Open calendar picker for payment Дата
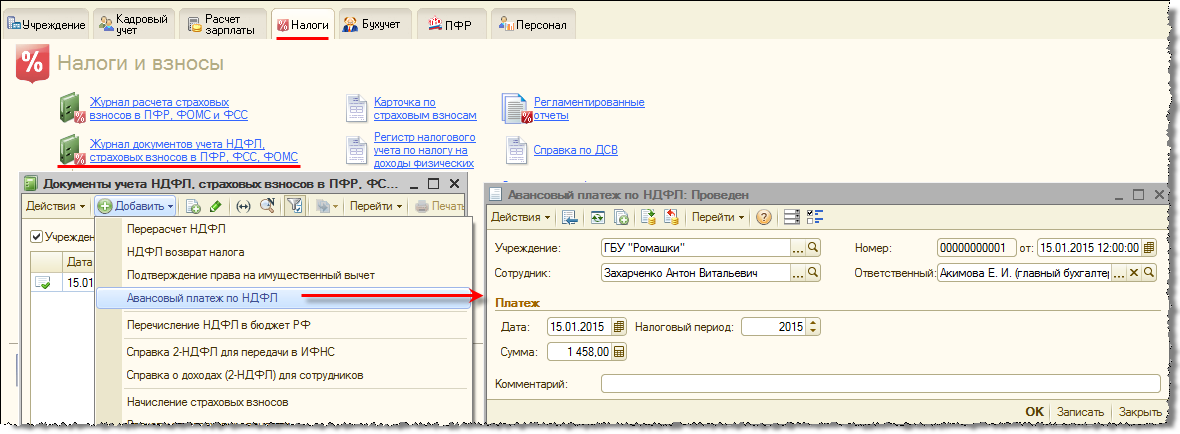Image resolution: width=1180 pixels, height=434 pixels. (619, 327)
